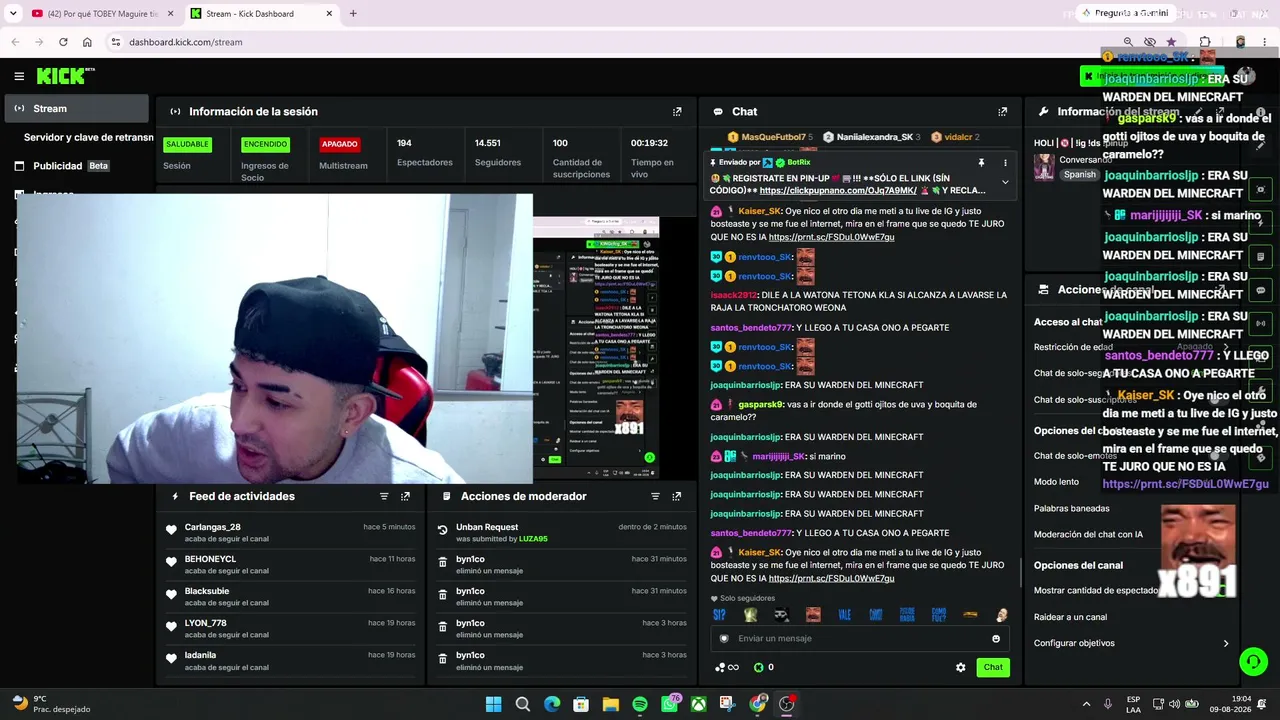Open filter options in Acciones de moderador
The image size is (1280, 720).
[x=656, y=496]
